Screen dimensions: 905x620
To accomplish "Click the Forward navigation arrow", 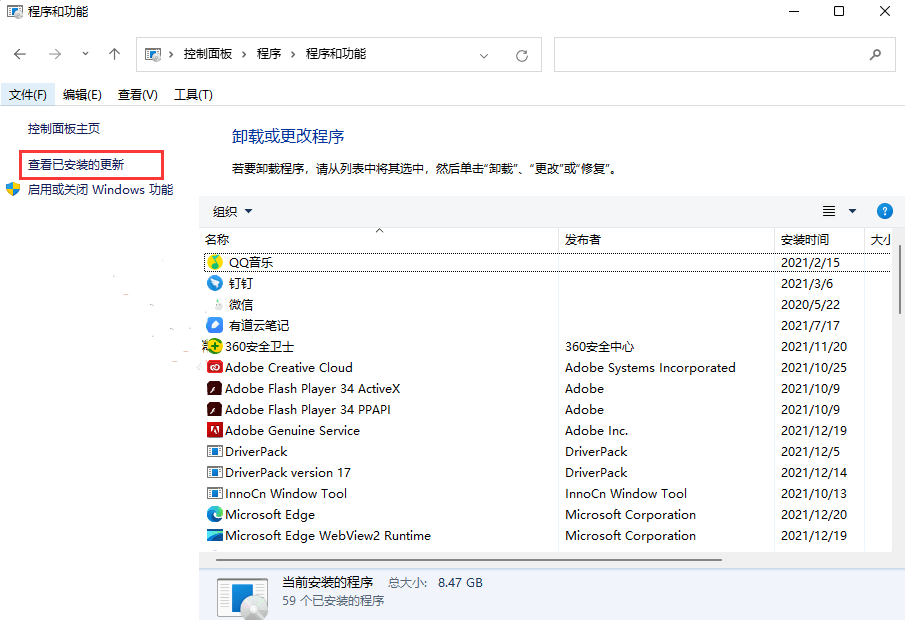I will 55,54.
